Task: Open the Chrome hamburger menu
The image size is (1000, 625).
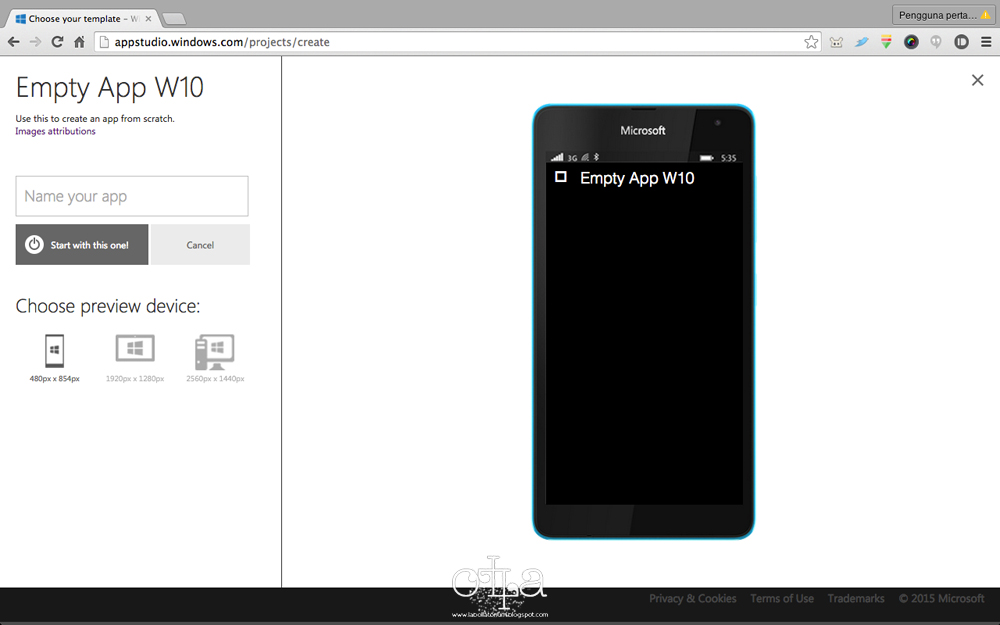Action: tap(986, 42)
